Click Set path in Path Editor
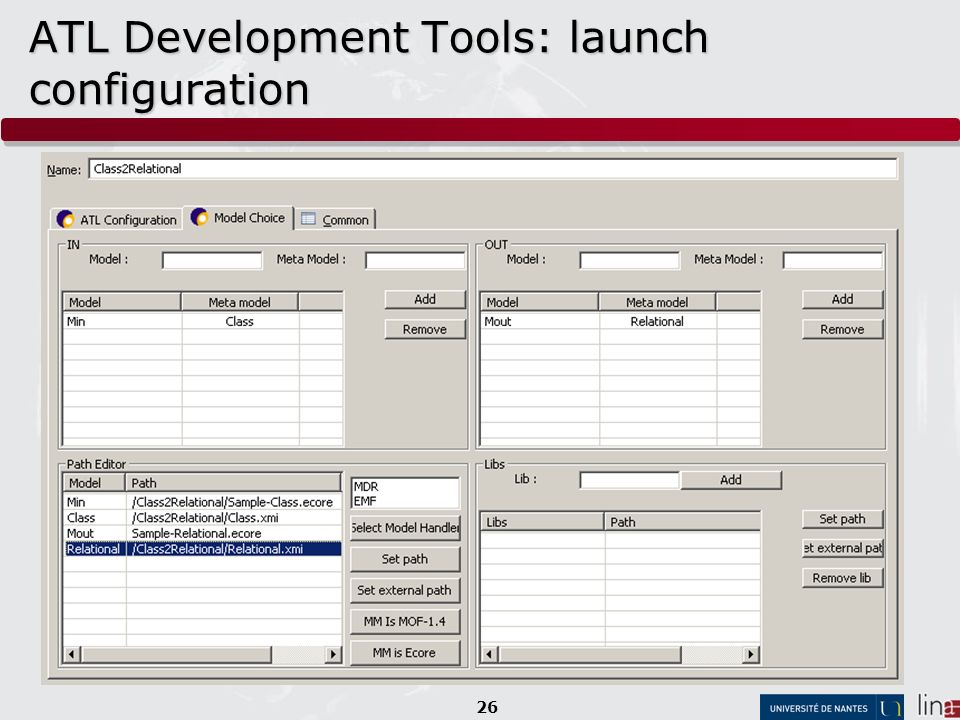The image size is (960, 720). (405, 559)
